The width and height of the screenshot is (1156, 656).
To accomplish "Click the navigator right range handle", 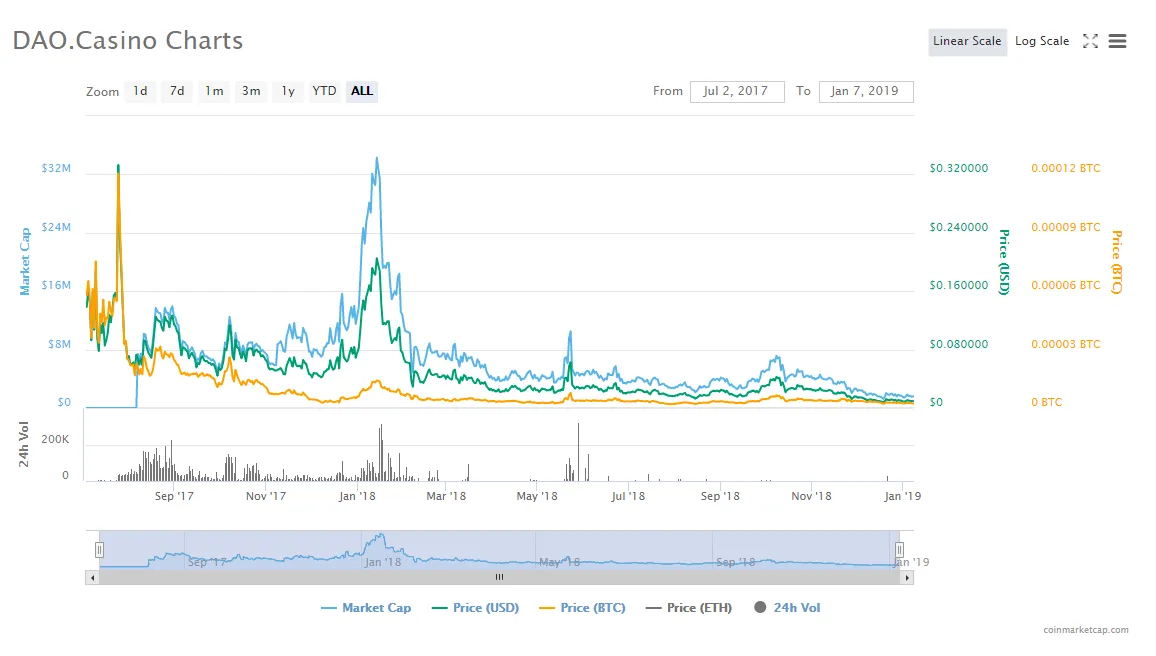I will (x=899, y=550).
